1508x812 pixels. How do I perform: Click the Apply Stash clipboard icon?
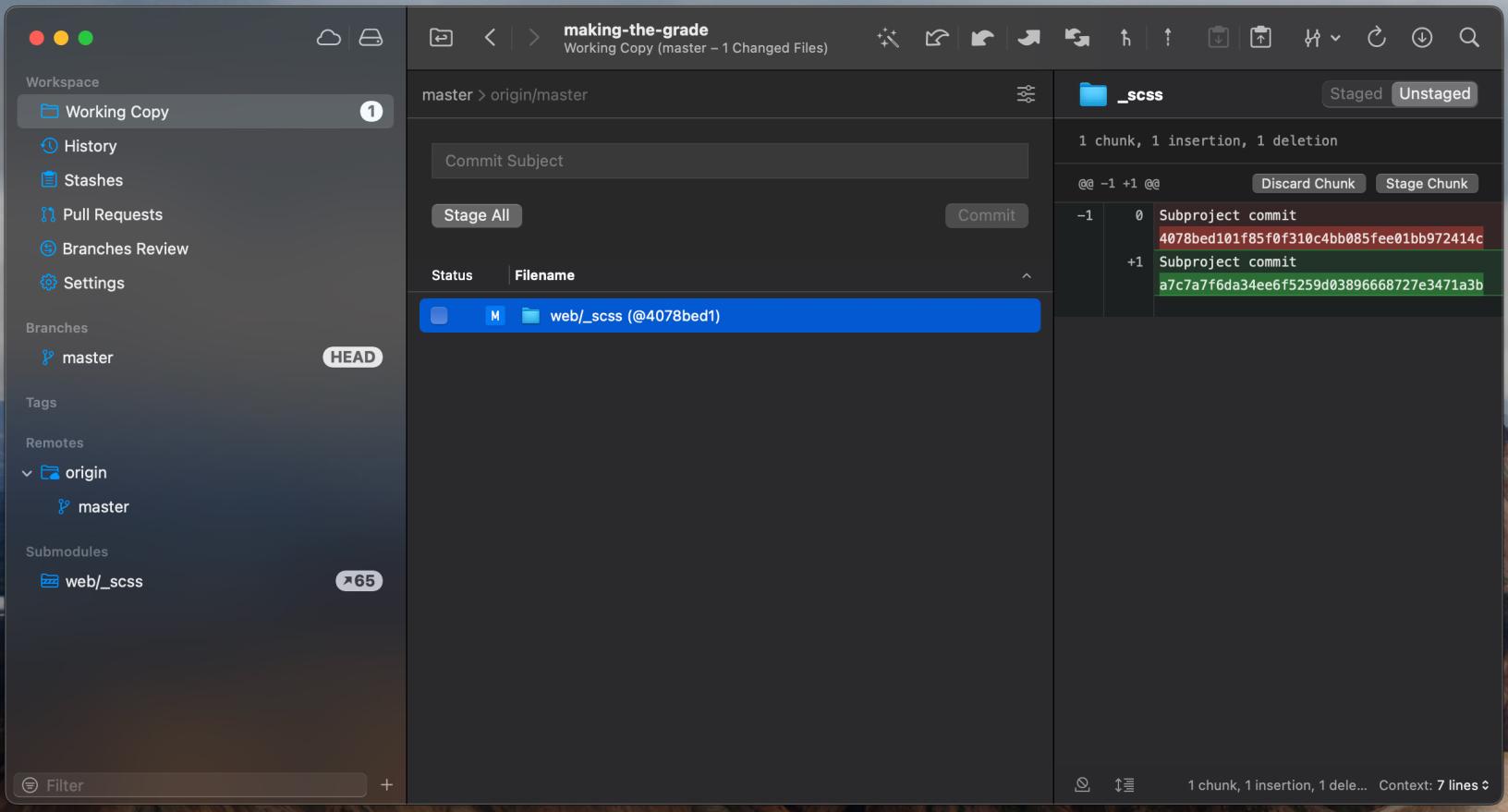point(1260,38)
